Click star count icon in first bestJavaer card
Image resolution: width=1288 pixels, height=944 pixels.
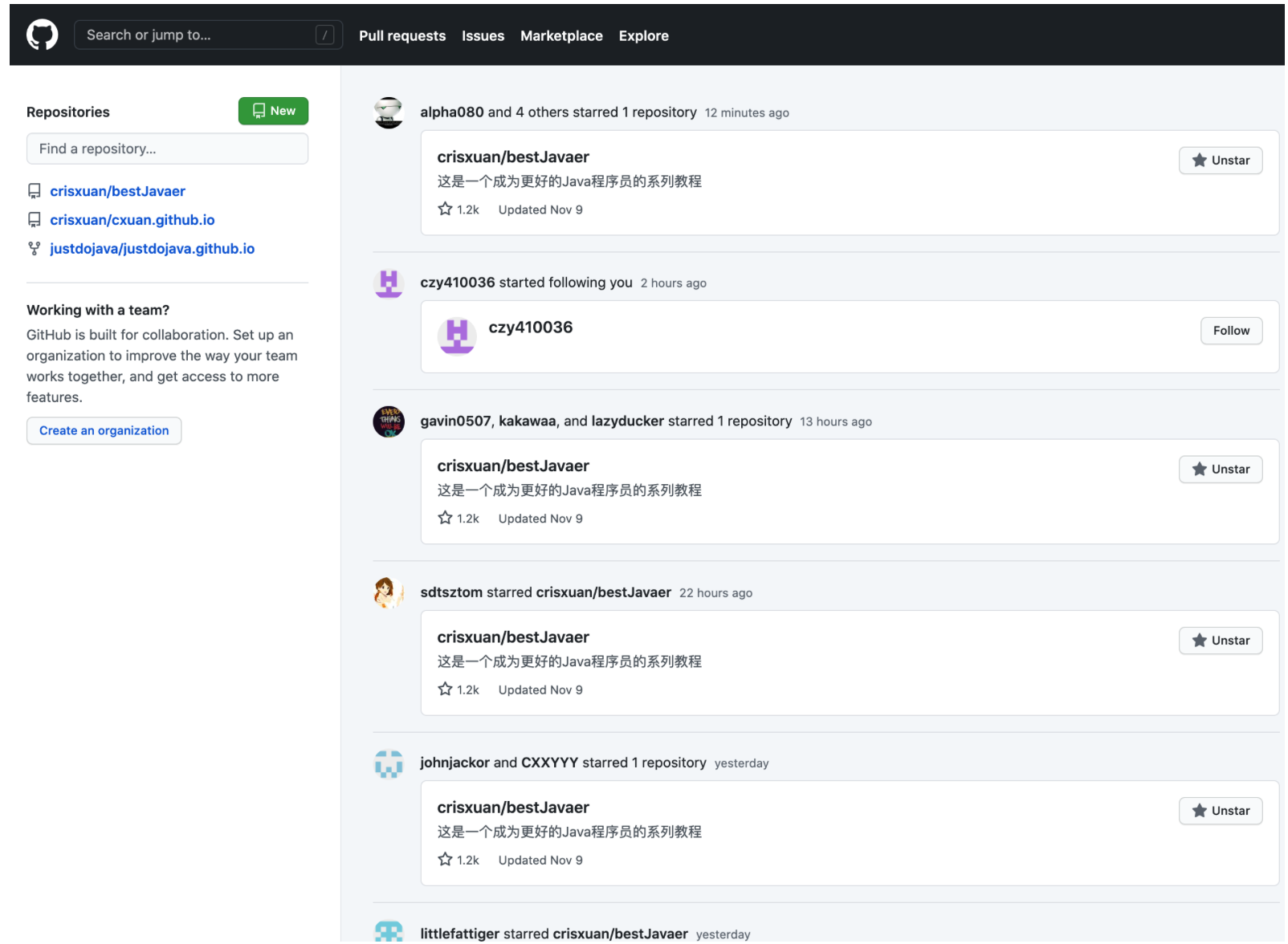pyautogui.click(x=446, y=209)
